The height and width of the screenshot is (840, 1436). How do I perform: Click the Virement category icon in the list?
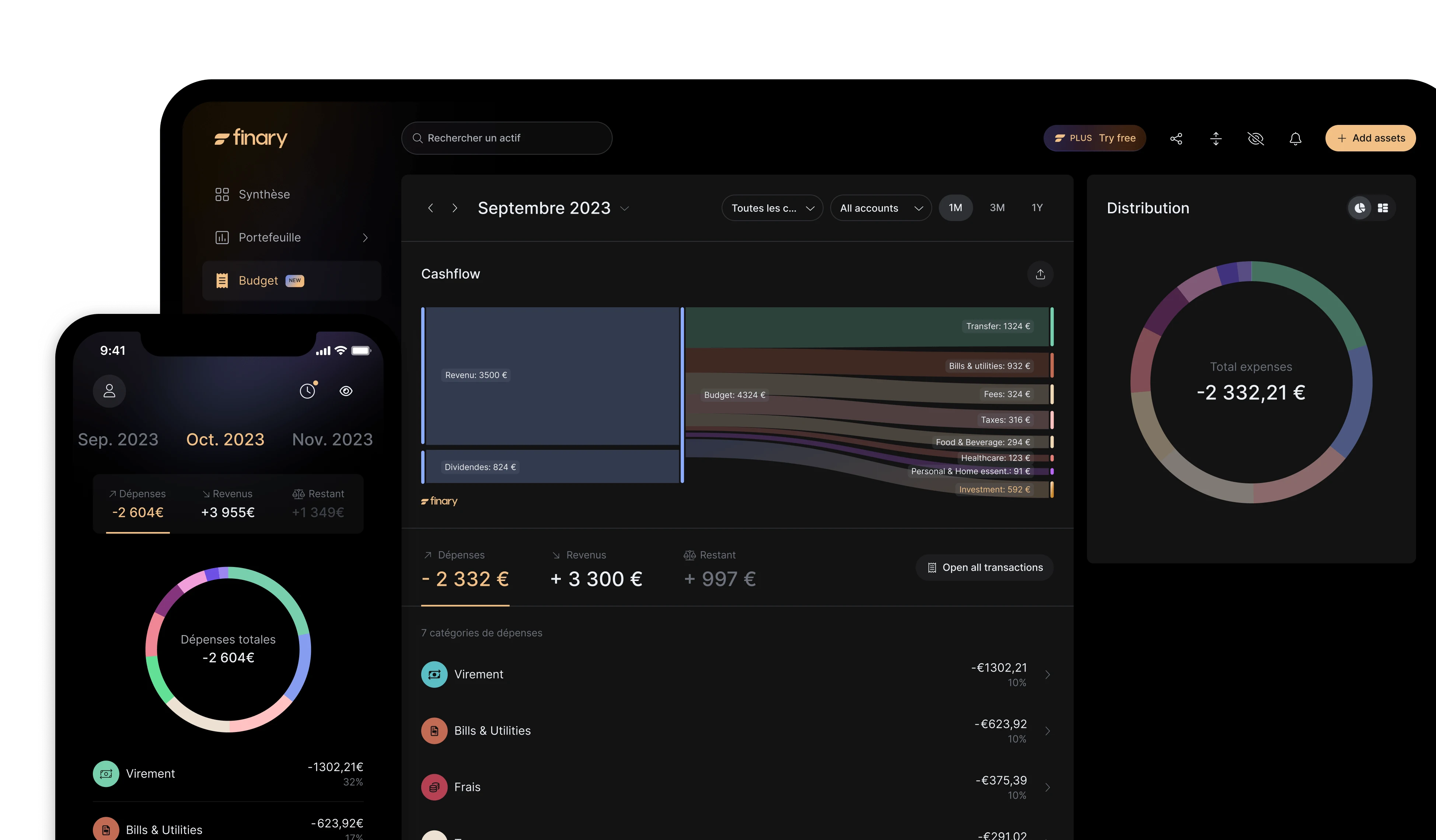tap(434, 674)
